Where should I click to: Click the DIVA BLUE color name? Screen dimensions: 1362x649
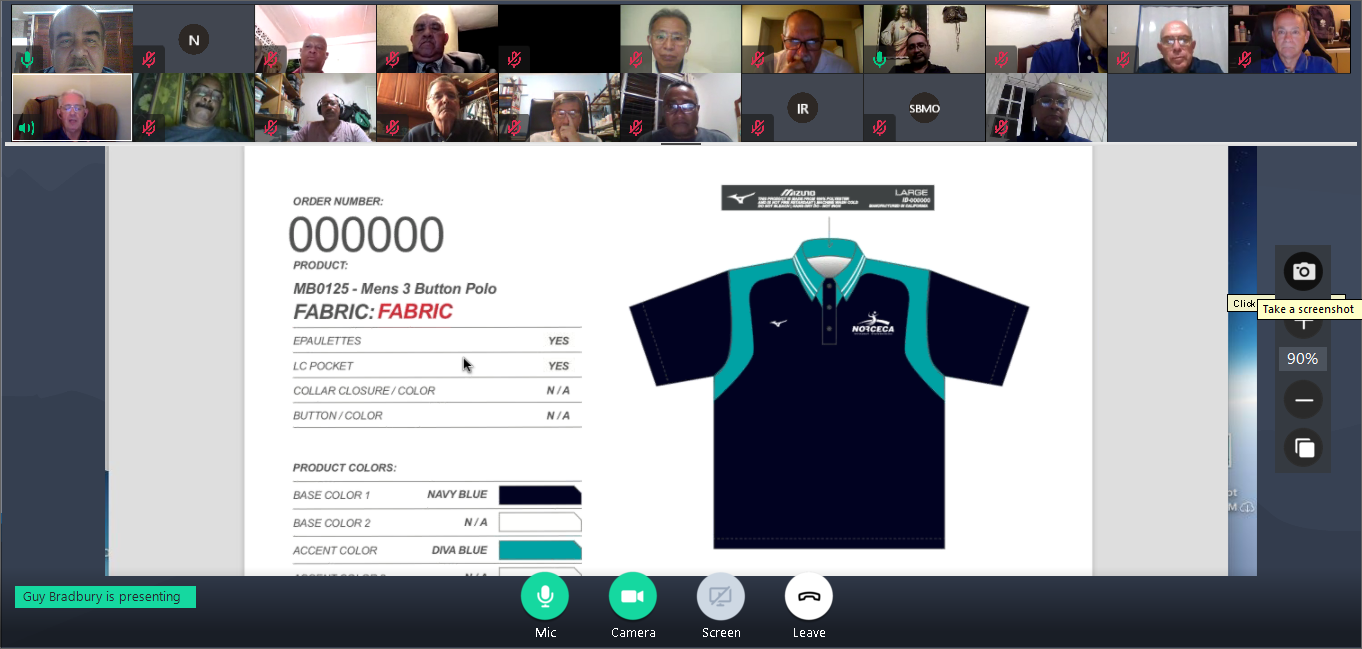[460, 550]
